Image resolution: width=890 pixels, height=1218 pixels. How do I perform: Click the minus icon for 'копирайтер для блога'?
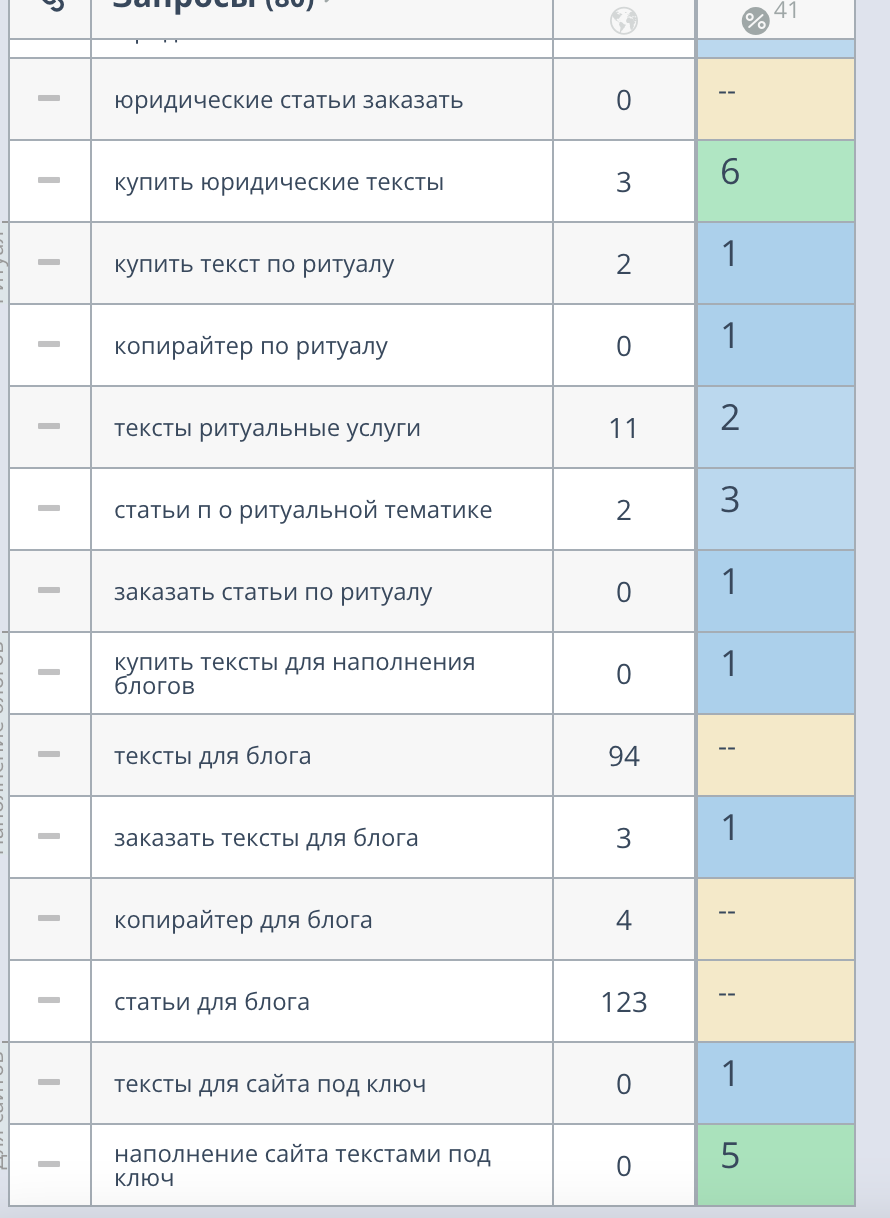click(x=49, y=918)
